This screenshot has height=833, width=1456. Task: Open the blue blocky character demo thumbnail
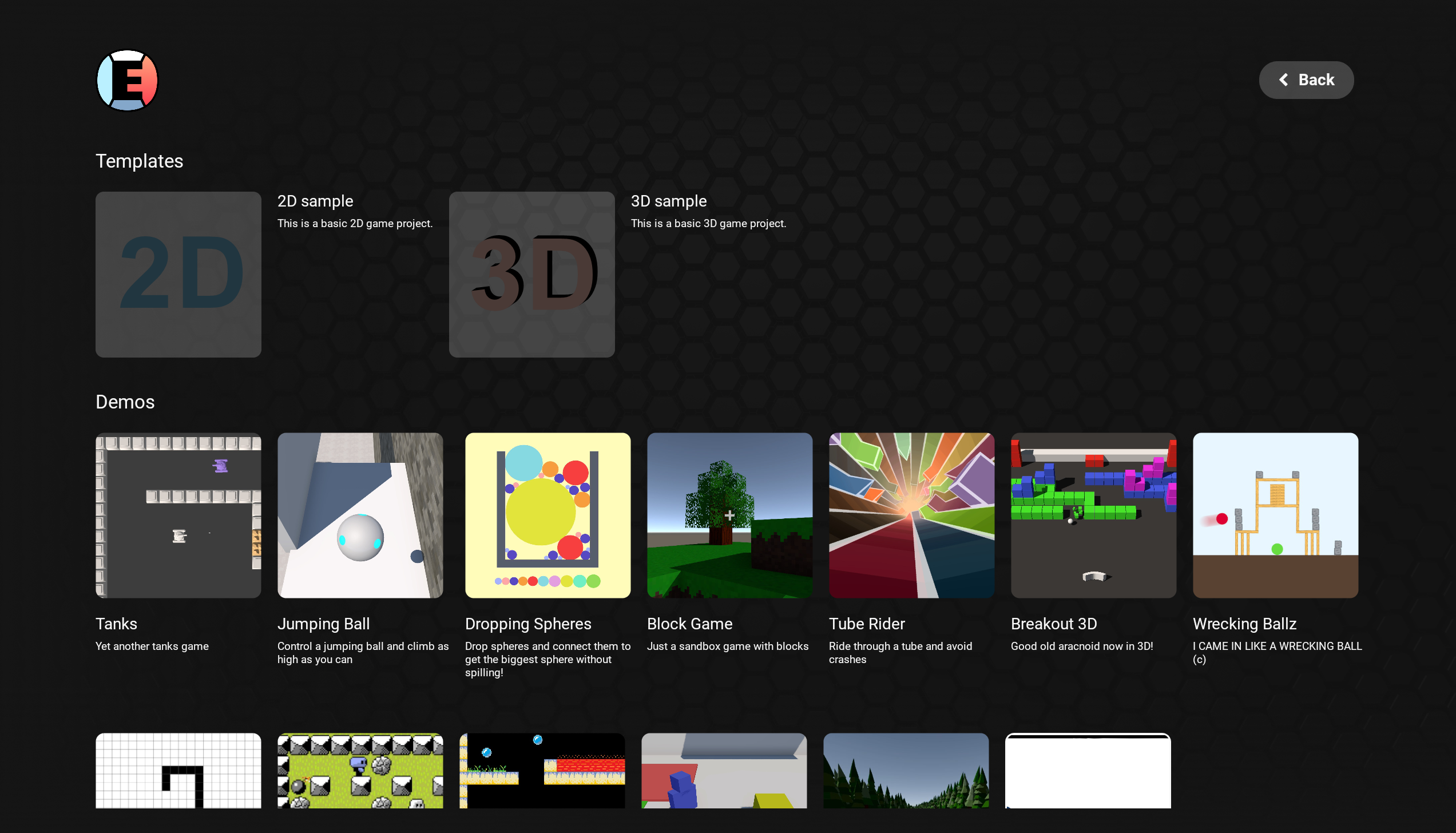click(x=724, y=770)
